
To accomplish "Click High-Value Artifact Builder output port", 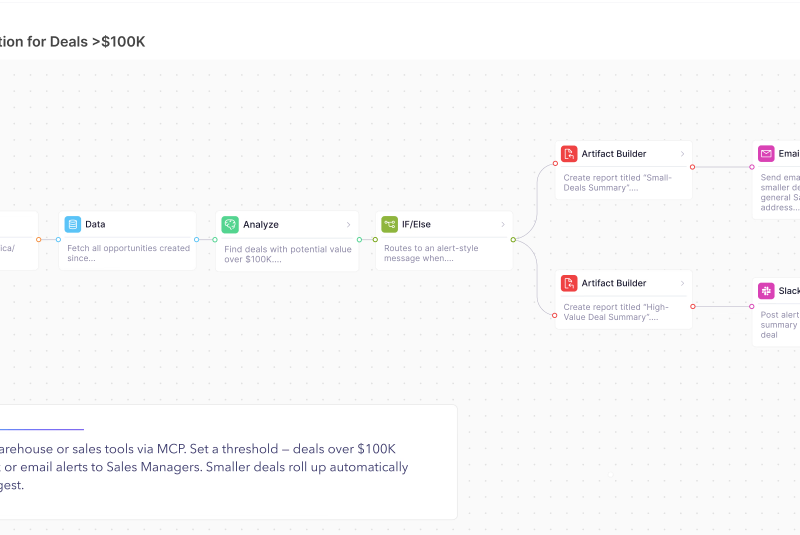I will tap(692, 307).
